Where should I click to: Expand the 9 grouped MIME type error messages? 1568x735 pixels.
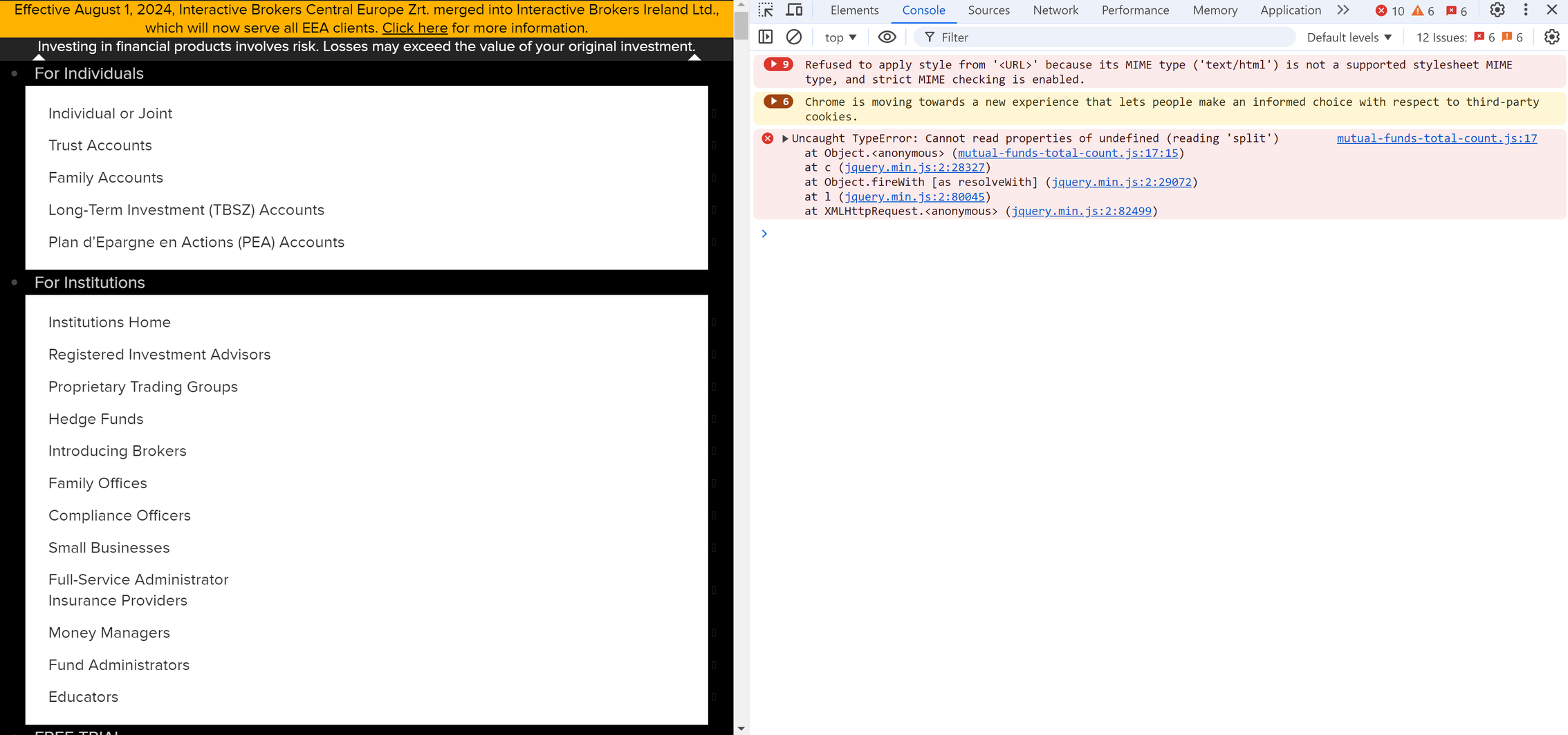click(x=778, y=64)
